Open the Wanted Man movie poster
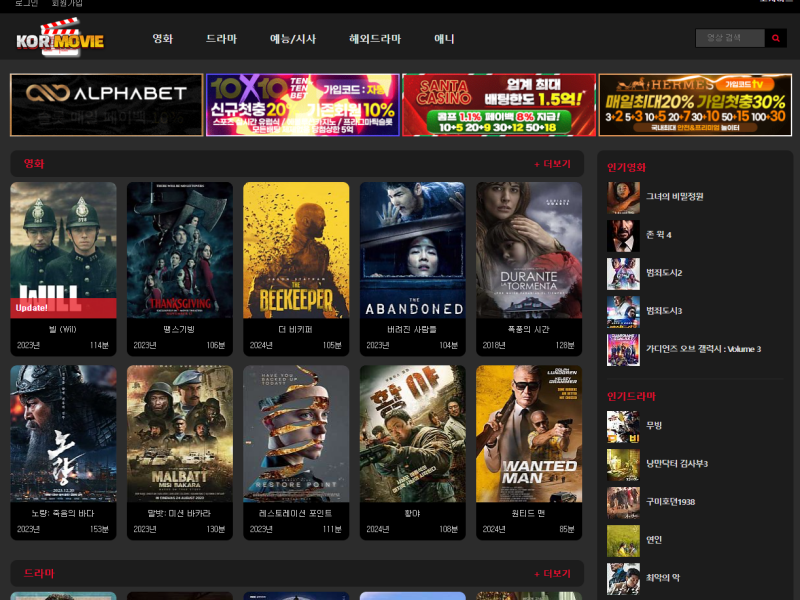 pos(529,434)
